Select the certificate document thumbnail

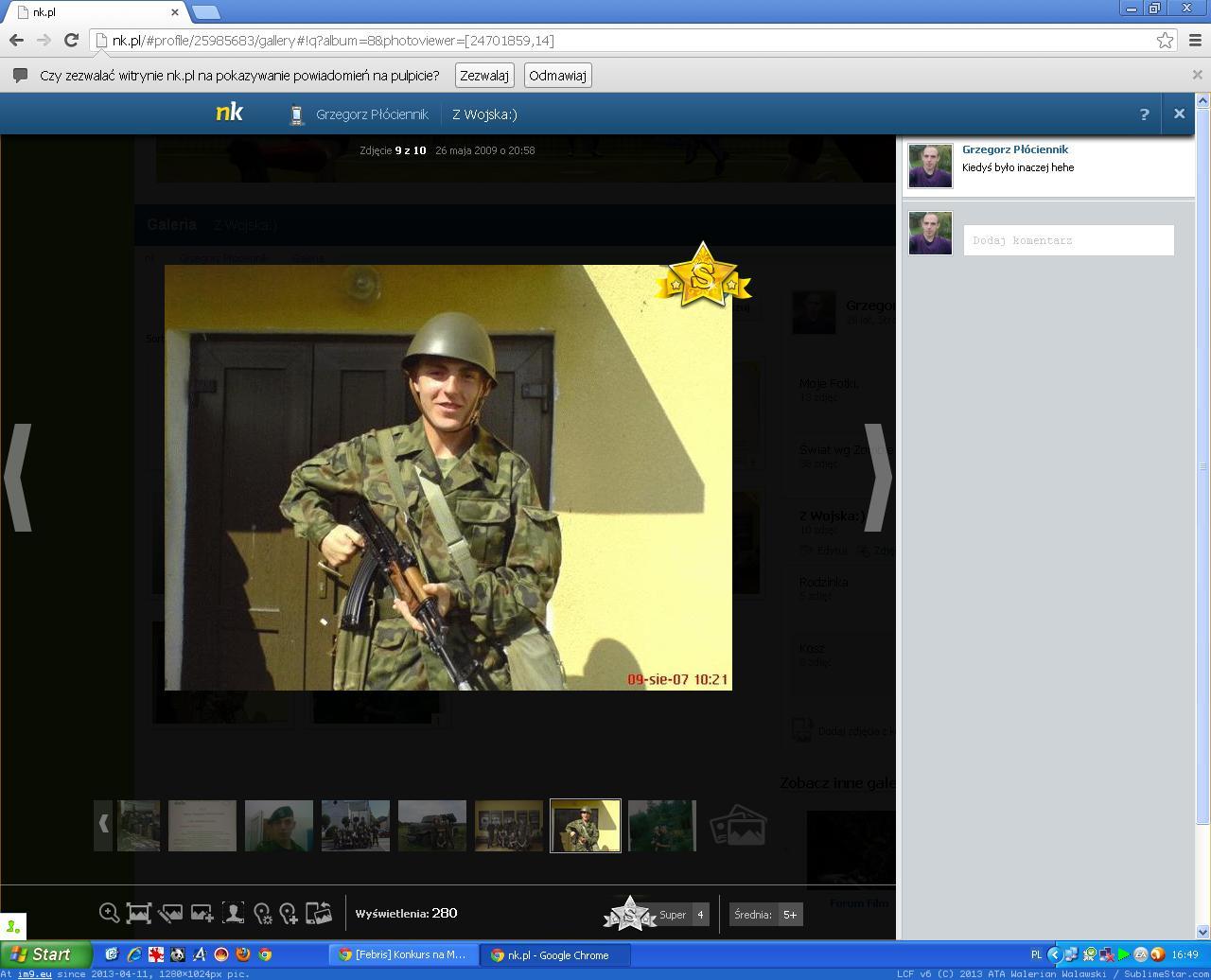click(202, 825)
